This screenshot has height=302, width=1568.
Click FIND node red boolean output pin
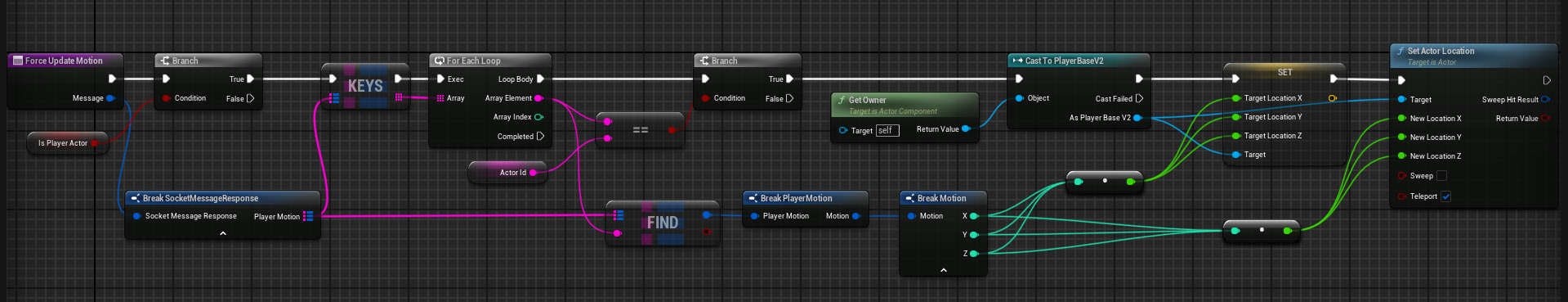pyautogui.click(x=706, y=232)
